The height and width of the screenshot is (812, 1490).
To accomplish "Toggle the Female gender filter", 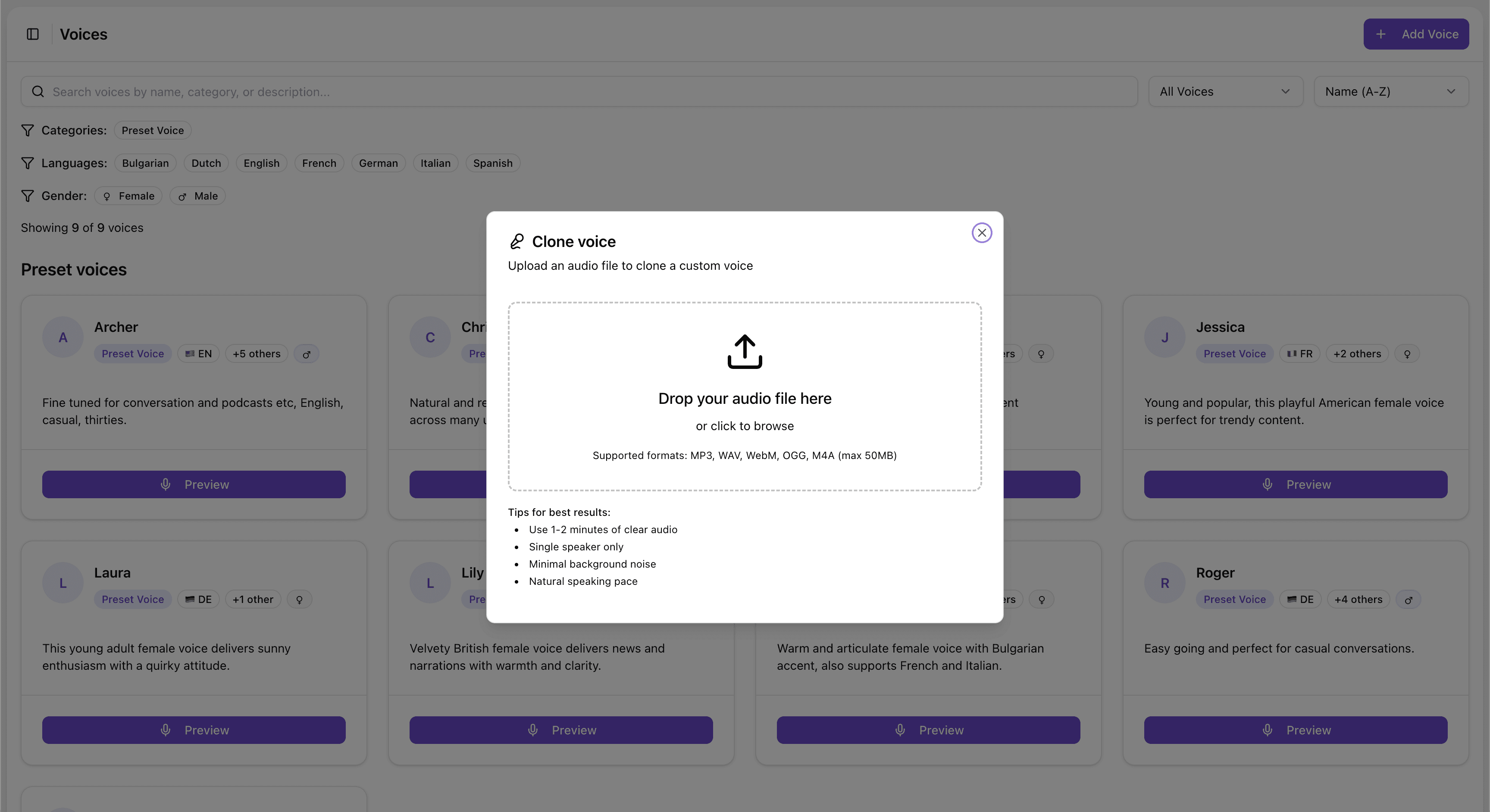I will 128,196.
